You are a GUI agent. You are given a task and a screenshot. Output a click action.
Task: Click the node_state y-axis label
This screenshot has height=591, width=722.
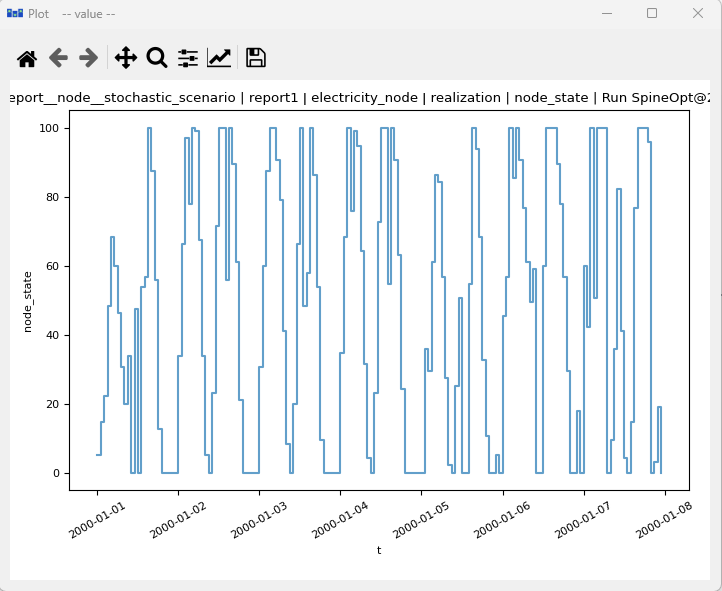28,301
